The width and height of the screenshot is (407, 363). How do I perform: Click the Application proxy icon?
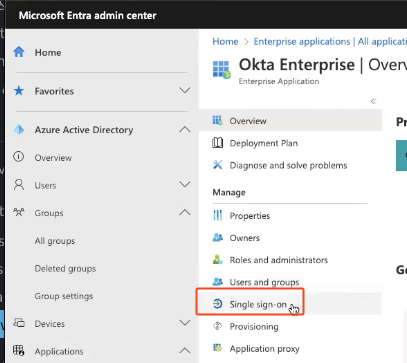point(217,348)
